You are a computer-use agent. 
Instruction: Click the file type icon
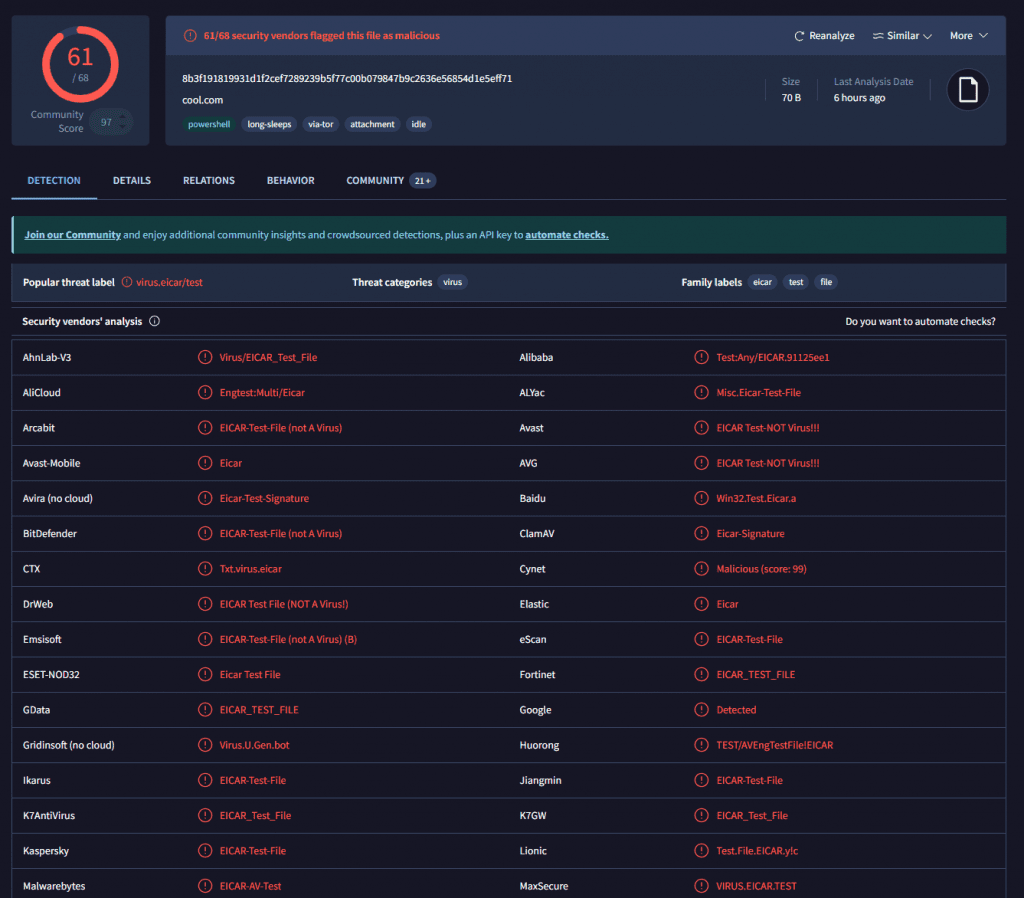(x=968, y=89)
